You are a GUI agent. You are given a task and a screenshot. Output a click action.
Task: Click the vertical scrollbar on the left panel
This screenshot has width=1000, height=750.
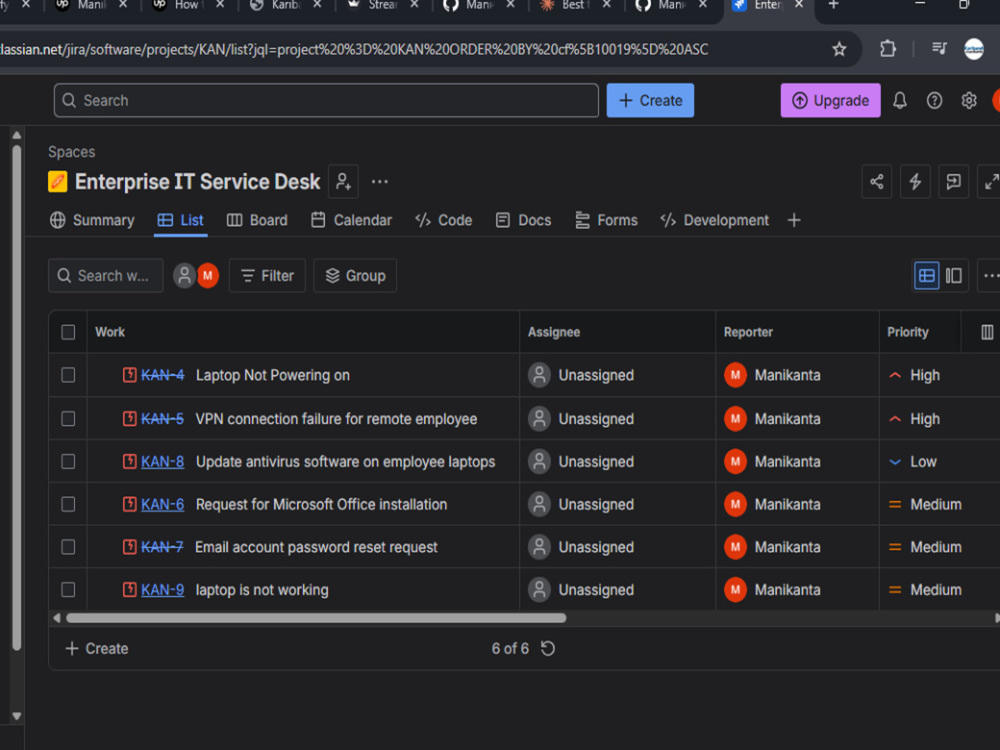point(17,398)
